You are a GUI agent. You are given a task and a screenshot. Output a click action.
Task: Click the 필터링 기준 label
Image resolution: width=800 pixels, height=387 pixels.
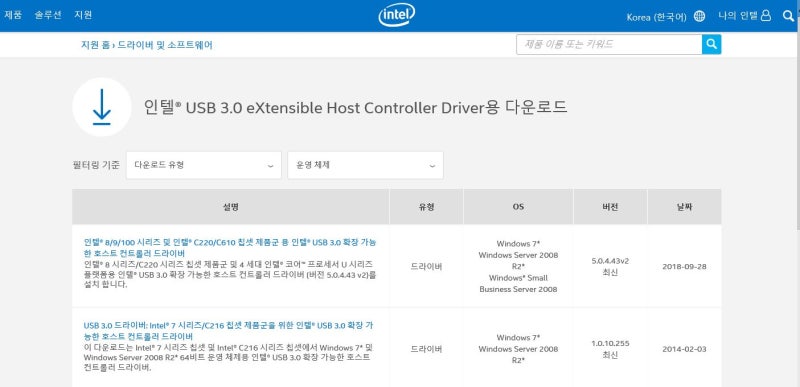pos(96,165)
